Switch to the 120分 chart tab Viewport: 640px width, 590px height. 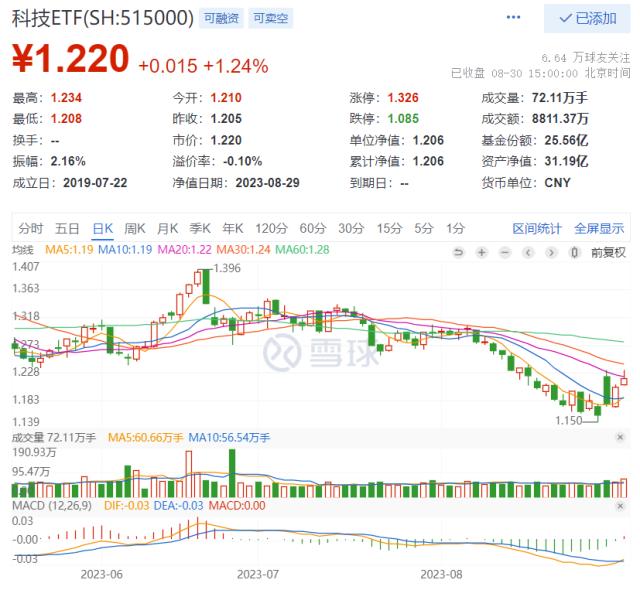pos(271,228)
